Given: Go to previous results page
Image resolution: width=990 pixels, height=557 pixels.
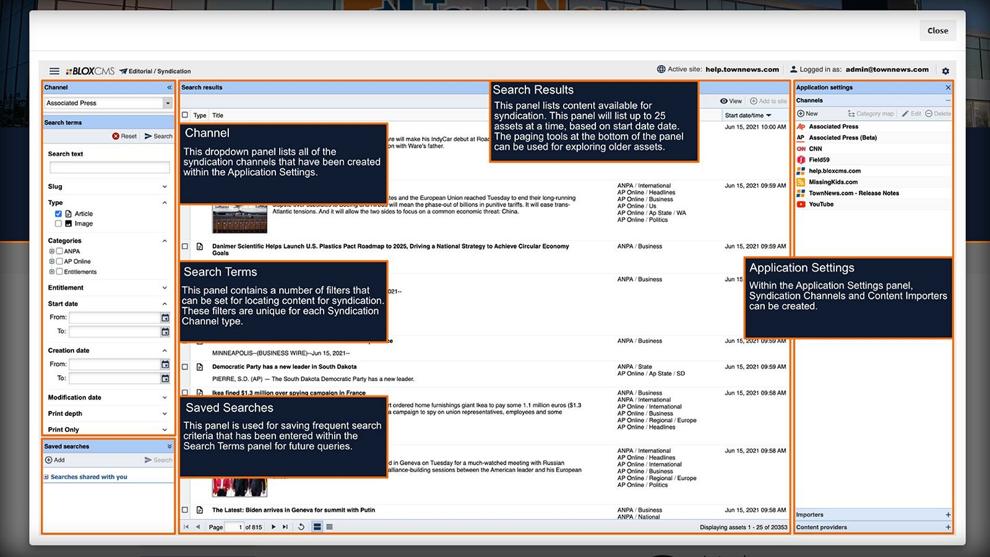Looking at the screenshot, I should (x=198, y=527).
